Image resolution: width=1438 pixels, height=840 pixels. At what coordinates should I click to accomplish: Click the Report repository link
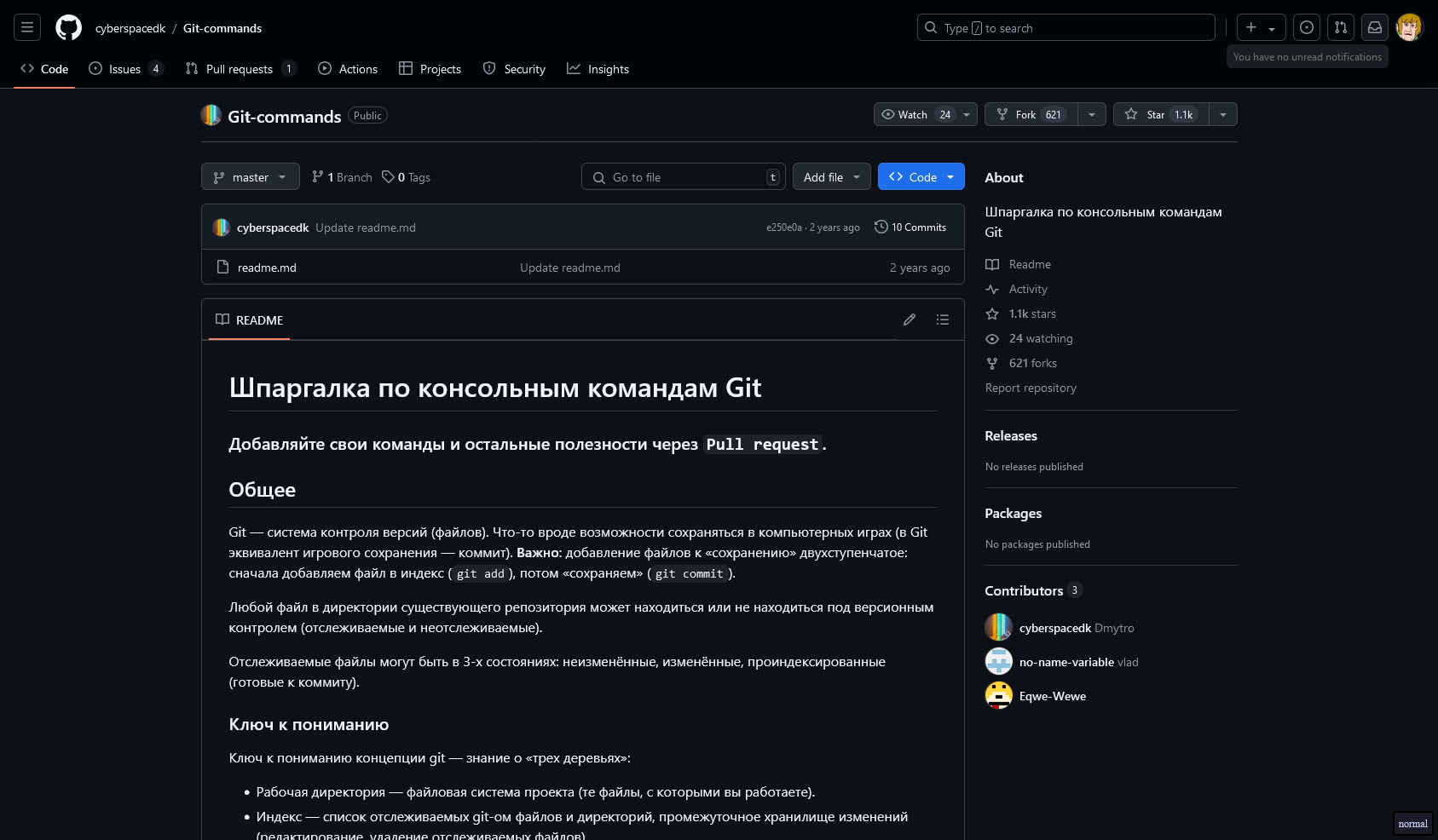pos(1031,388)
